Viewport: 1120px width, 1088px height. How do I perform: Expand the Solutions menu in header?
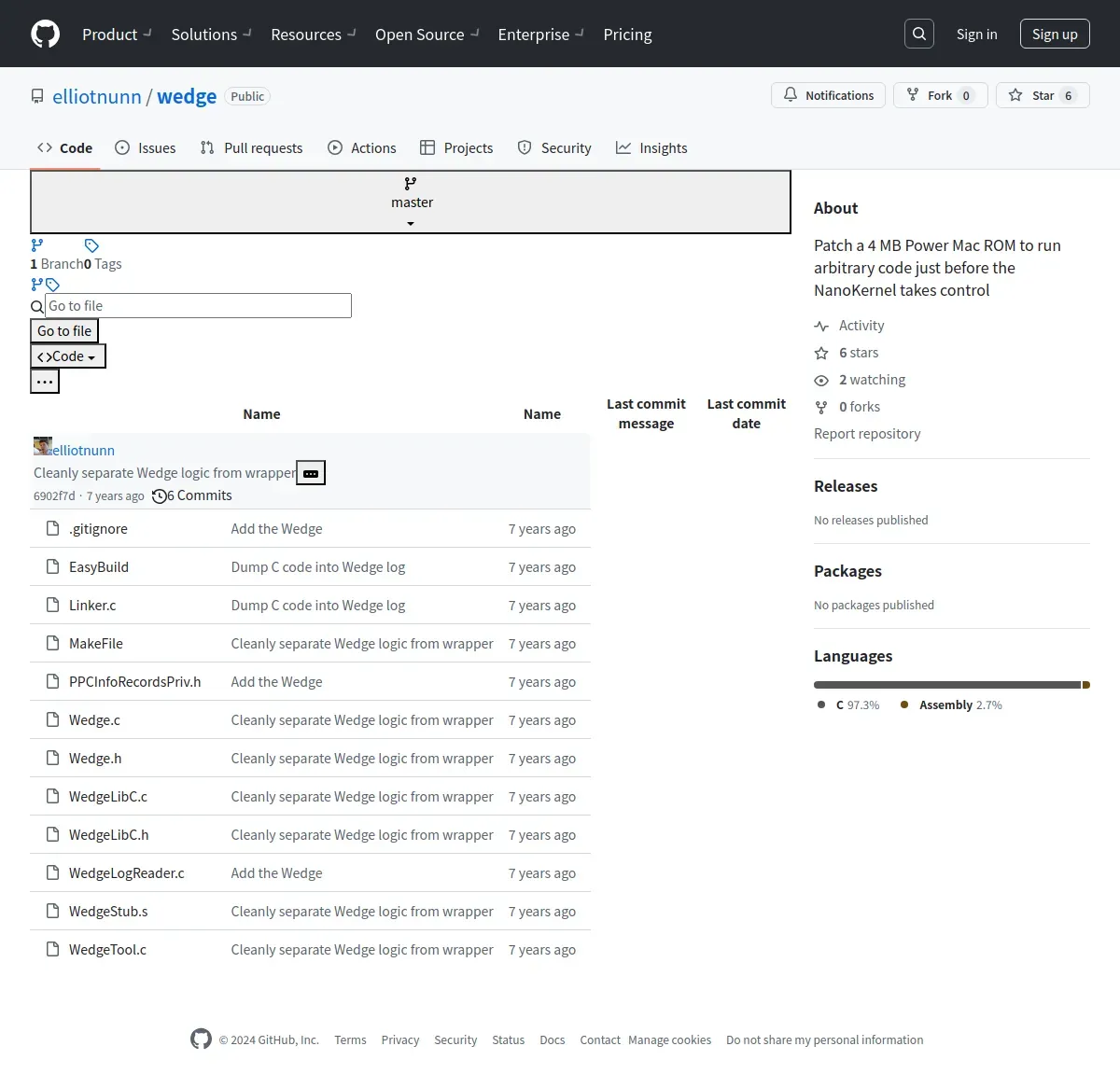click(x=211, y=35)
